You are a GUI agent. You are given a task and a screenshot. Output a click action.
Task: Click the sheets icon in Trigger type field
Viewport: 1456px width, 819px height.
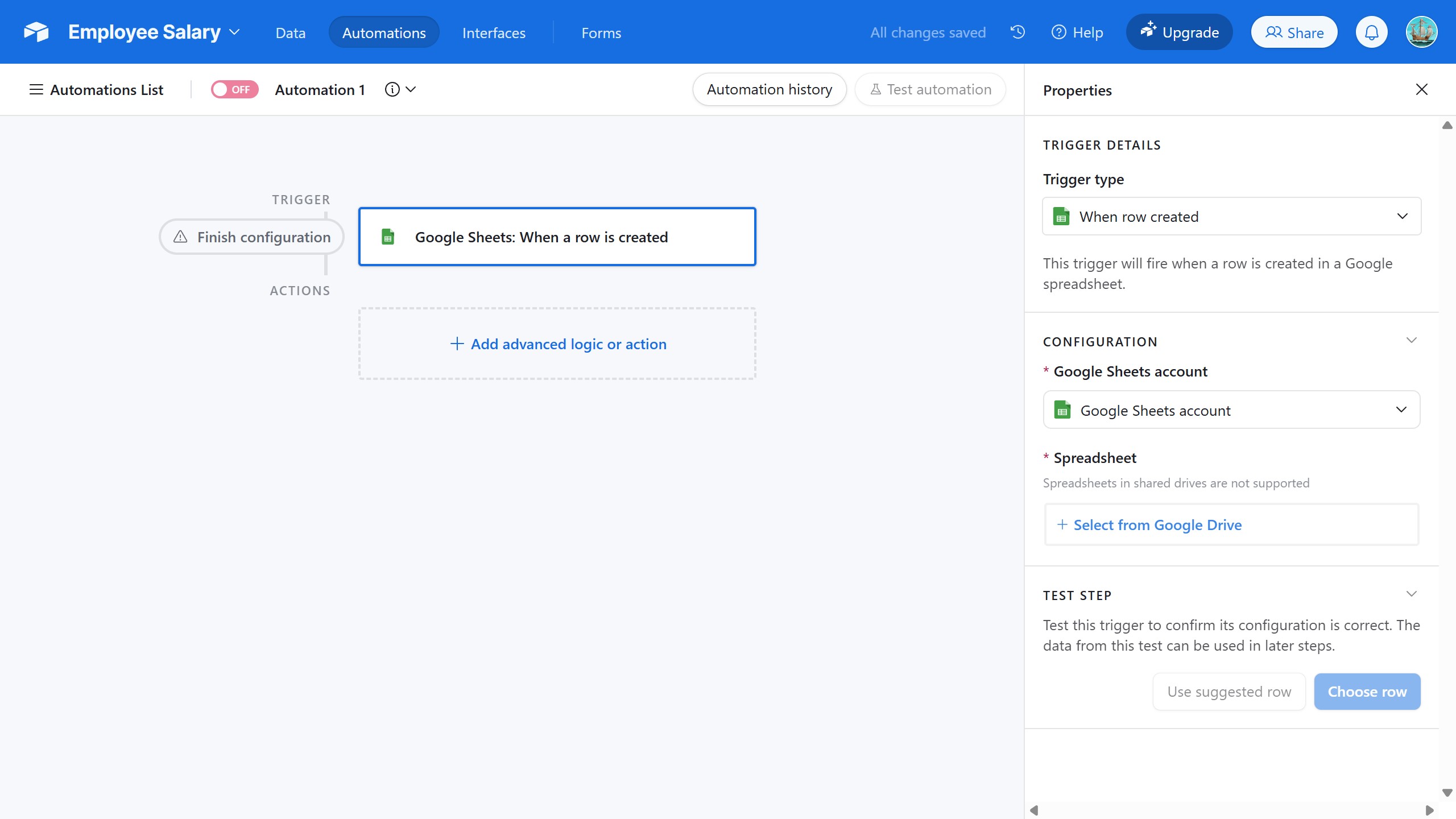click(1061, 217)
